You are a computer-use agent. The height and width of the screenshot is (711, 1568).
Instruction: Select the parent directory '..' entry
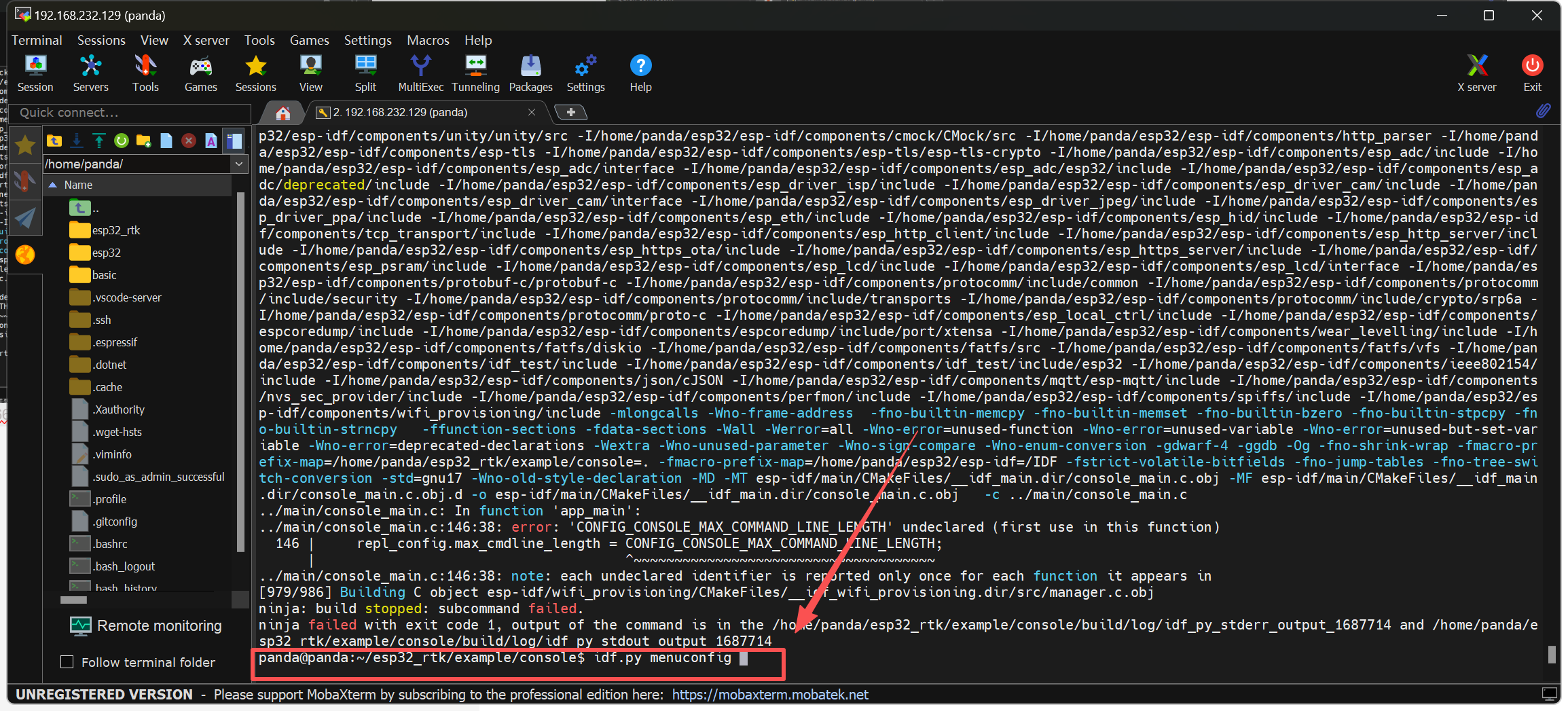click(x=85, y=208)
